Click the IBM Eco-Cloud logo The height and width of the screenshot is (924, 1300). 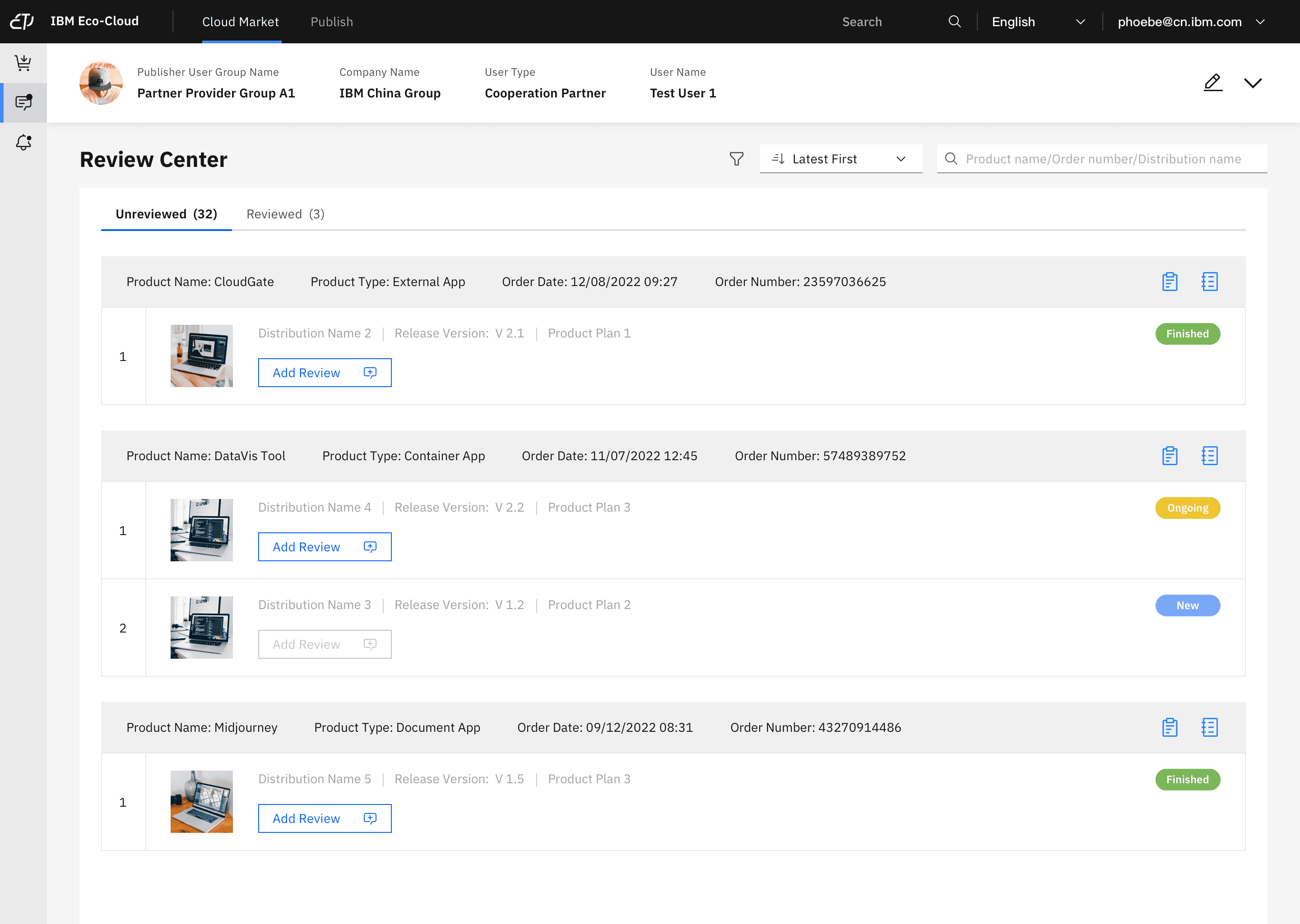(23, 22)
